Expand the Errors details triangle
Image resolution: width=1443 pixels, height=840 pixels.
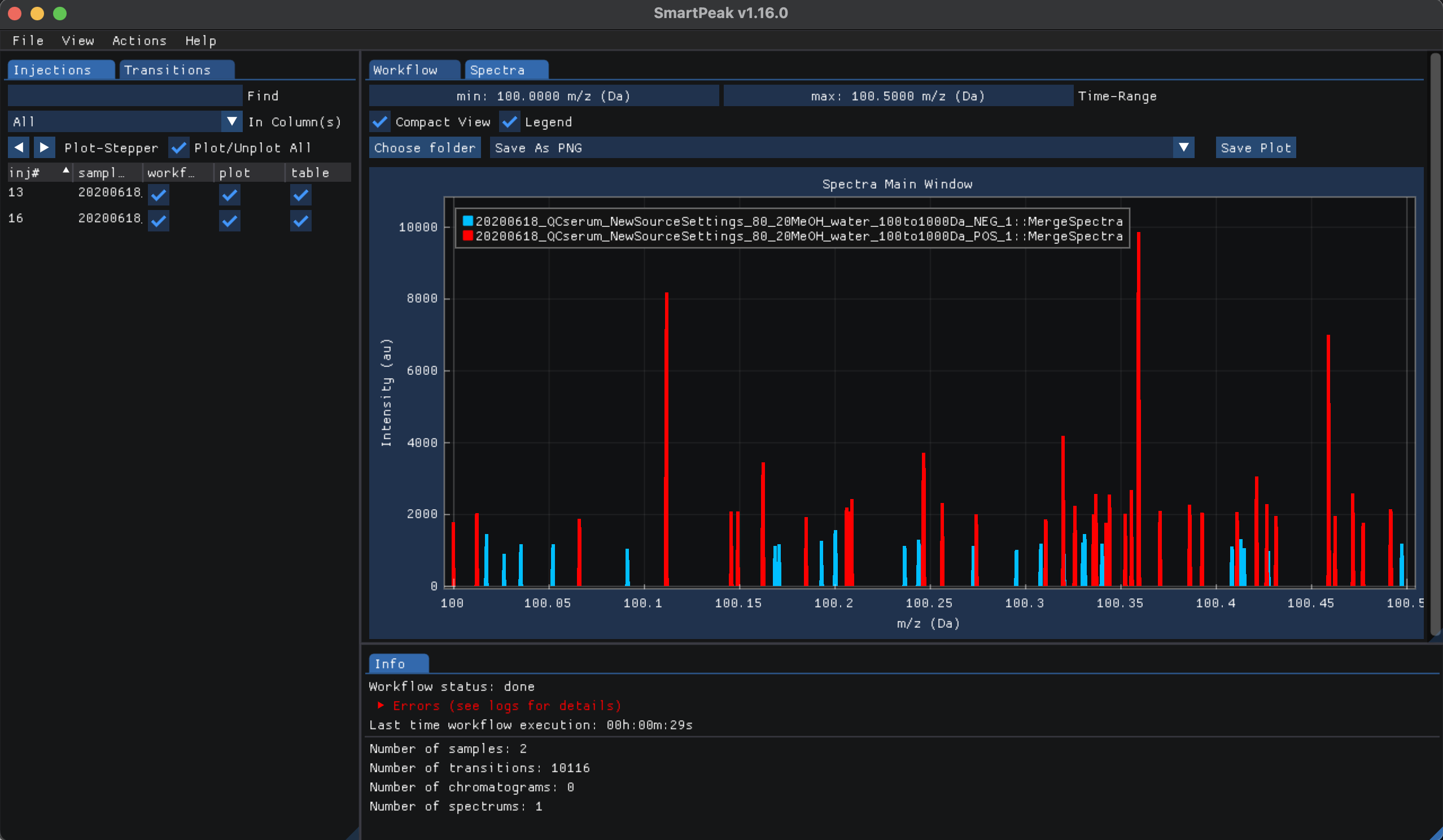click(381, 706)
